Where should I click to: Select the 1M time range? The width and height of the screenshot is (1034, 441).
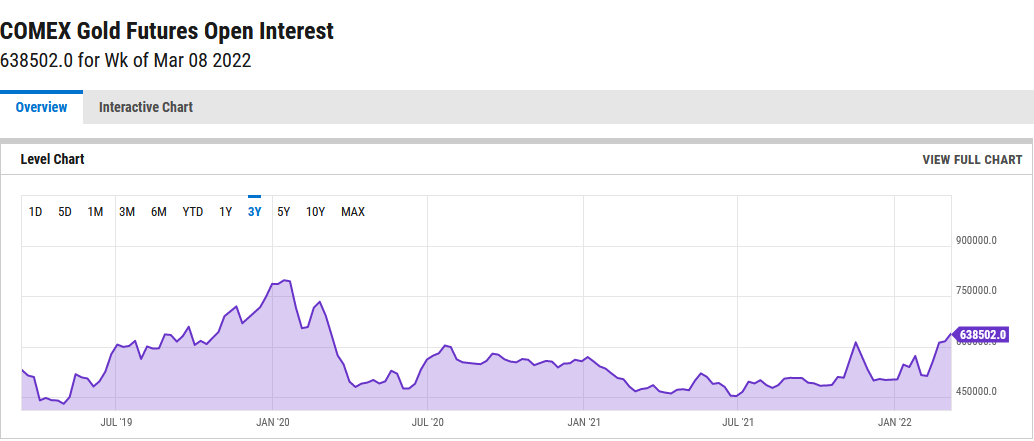96,212
